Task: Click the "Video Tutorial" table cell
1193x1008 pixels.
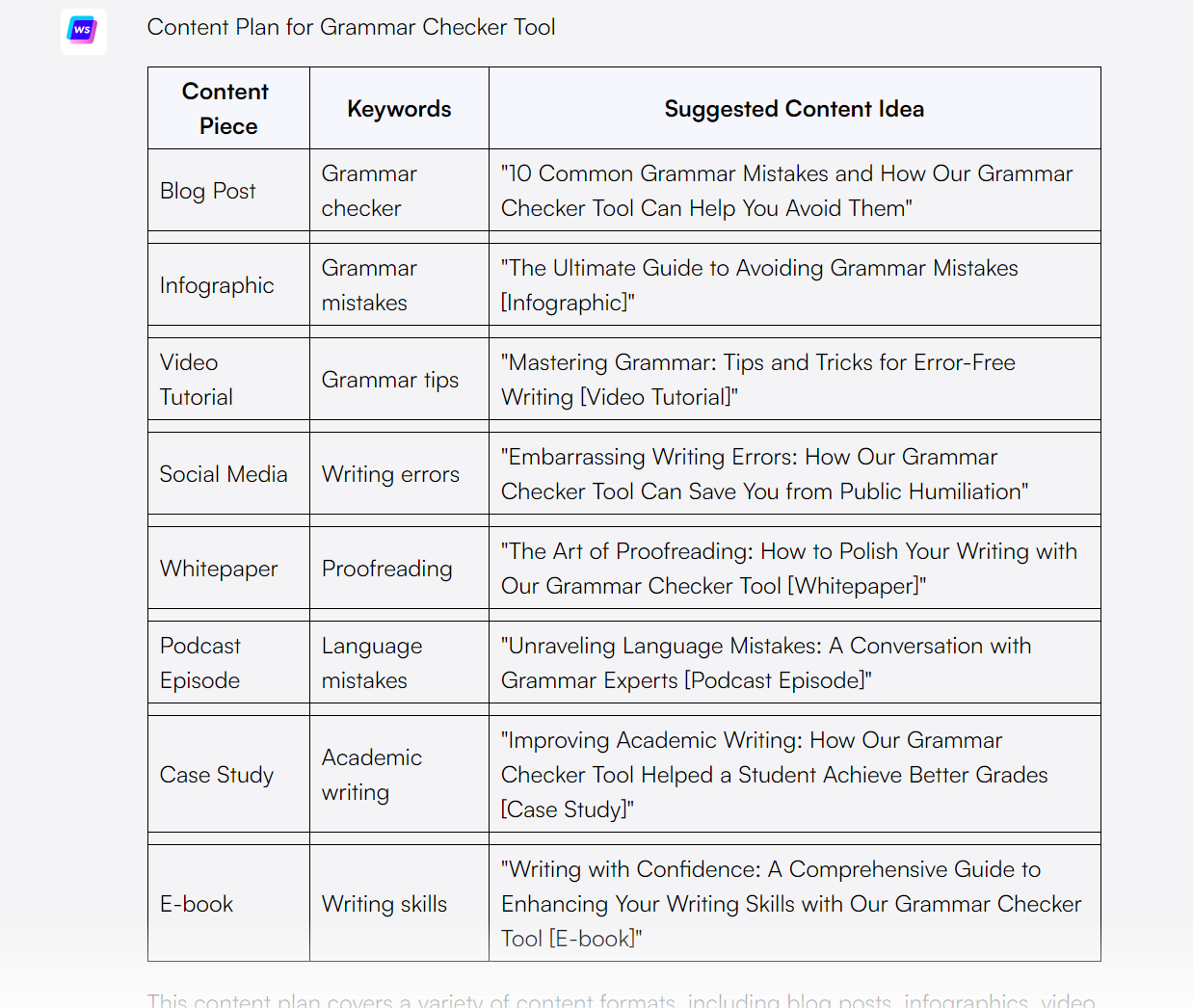Action: coord(197,380)
